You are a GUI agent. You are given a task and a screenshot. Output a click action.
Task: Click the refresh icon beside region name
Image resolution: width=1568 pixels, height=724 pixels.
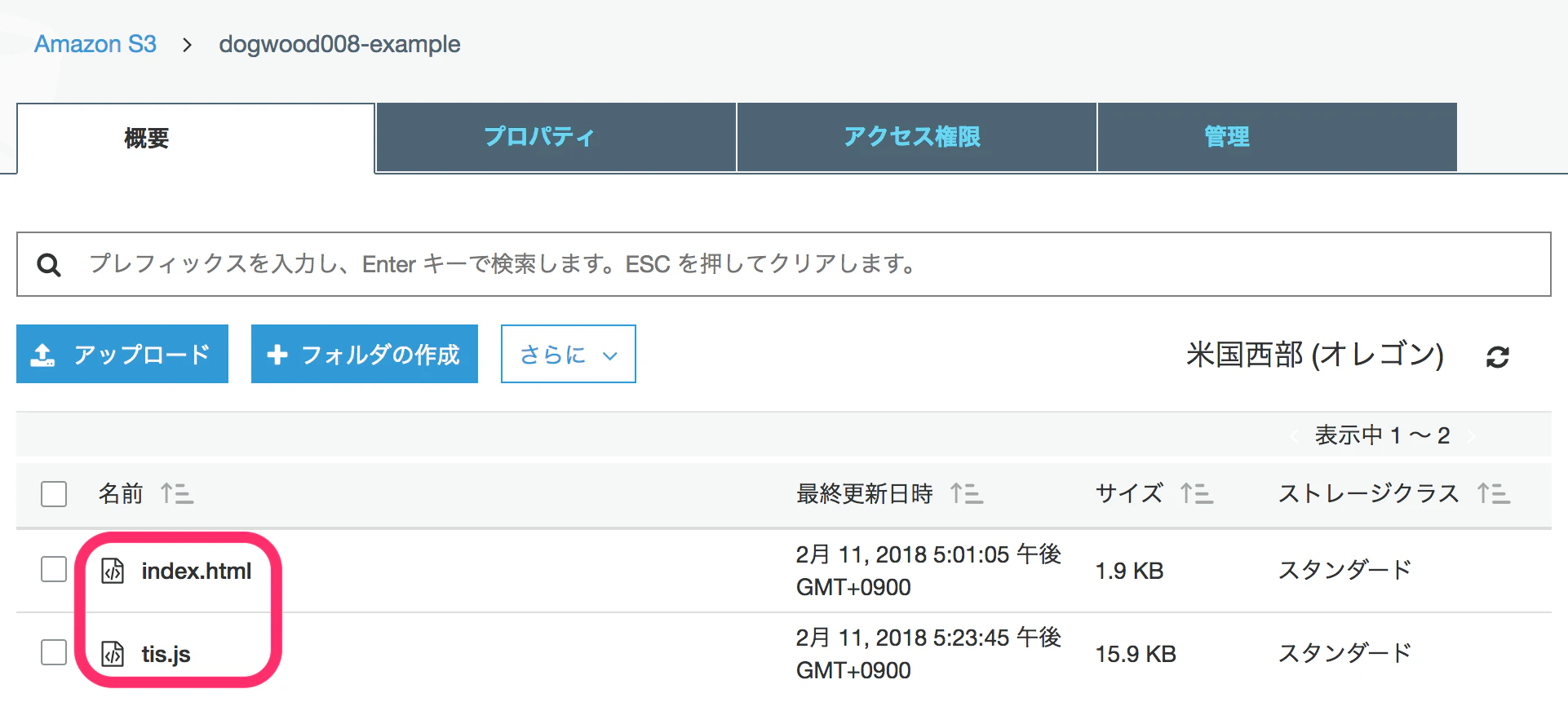tap(1497, 356)
